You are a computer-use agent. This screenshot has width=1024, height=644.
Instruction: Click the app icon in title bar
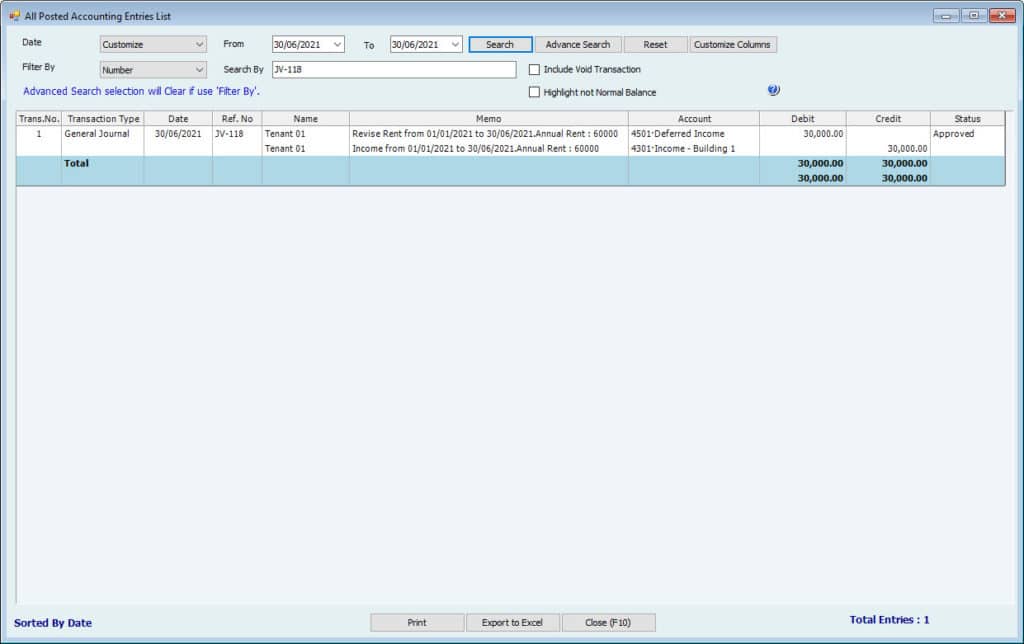[14, 16]
